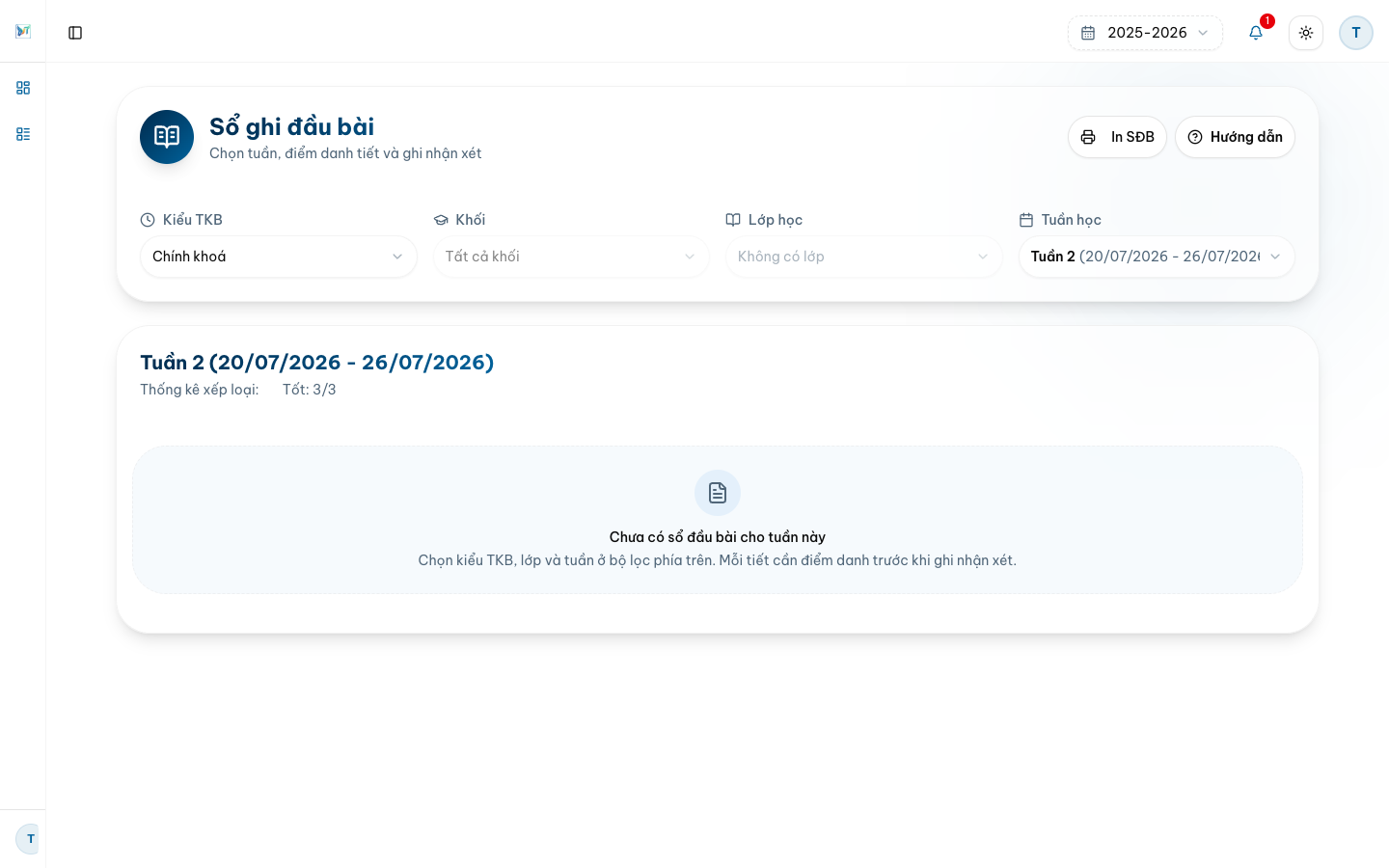The width and height of the screenshot is (1389, 868).
Task: Click the hint text starting Chọn kiểu TKB
Action: (718, 560)
